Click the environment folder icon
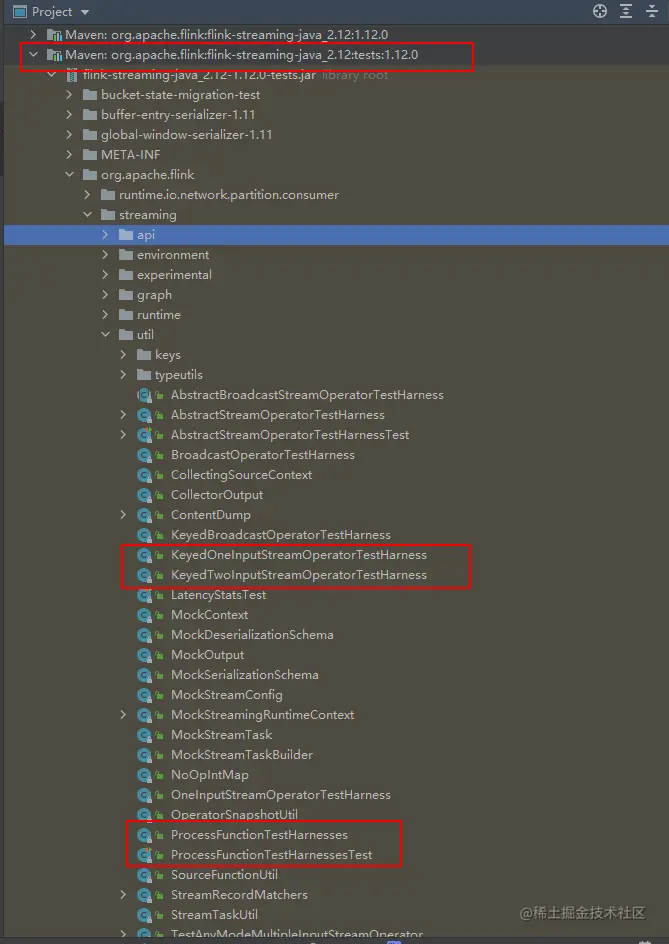Viewport: 669px width, 944px height. 126,255
